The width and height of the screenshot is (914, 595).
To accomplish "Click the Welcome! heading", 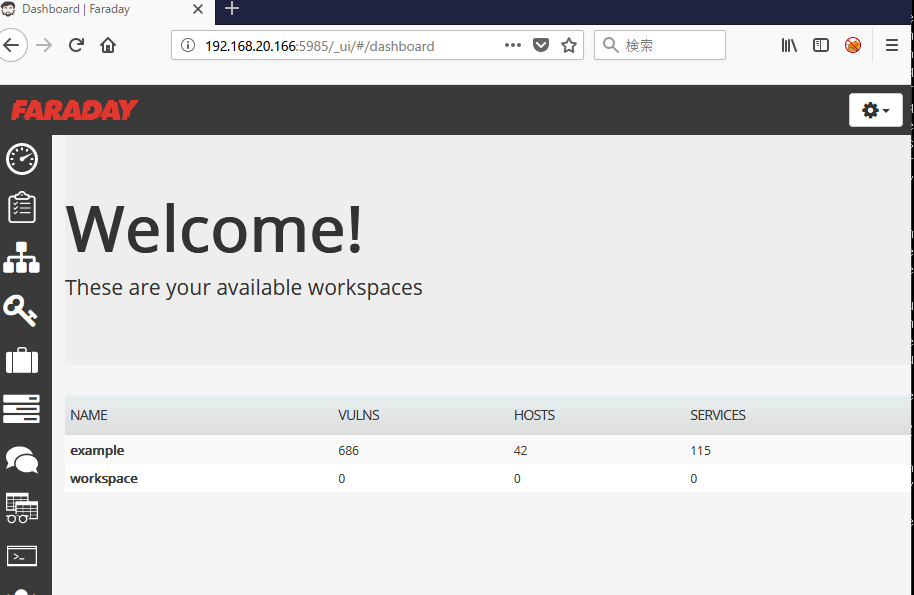I will click(x=215, y=230).
